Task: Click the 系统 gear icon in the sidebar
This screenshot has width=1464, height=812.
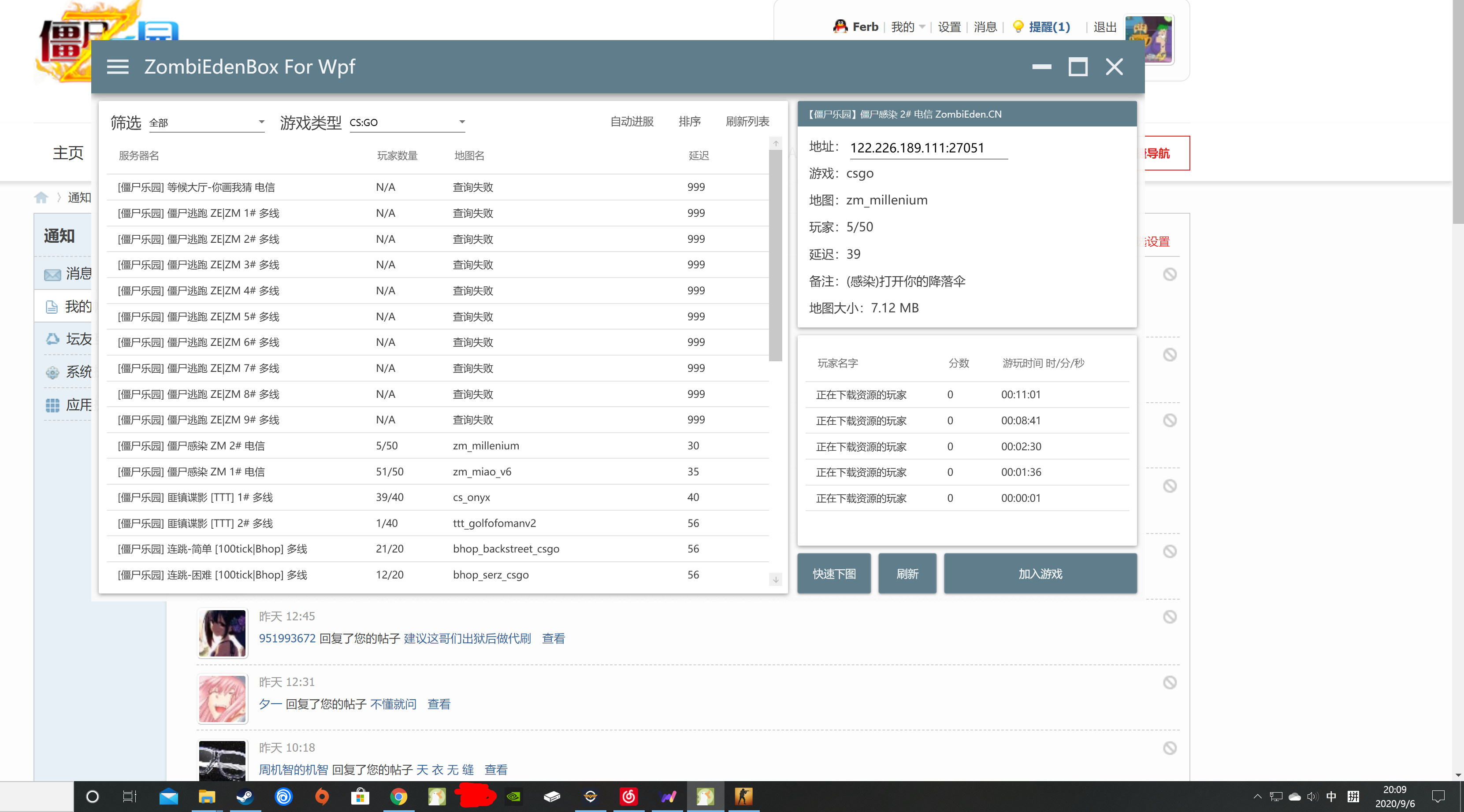Action: pyautogui.click(x=52, y=372)
